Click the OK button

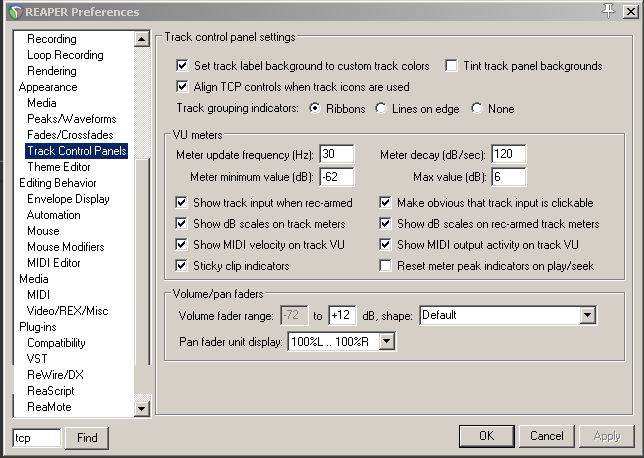tap(487, 436)
